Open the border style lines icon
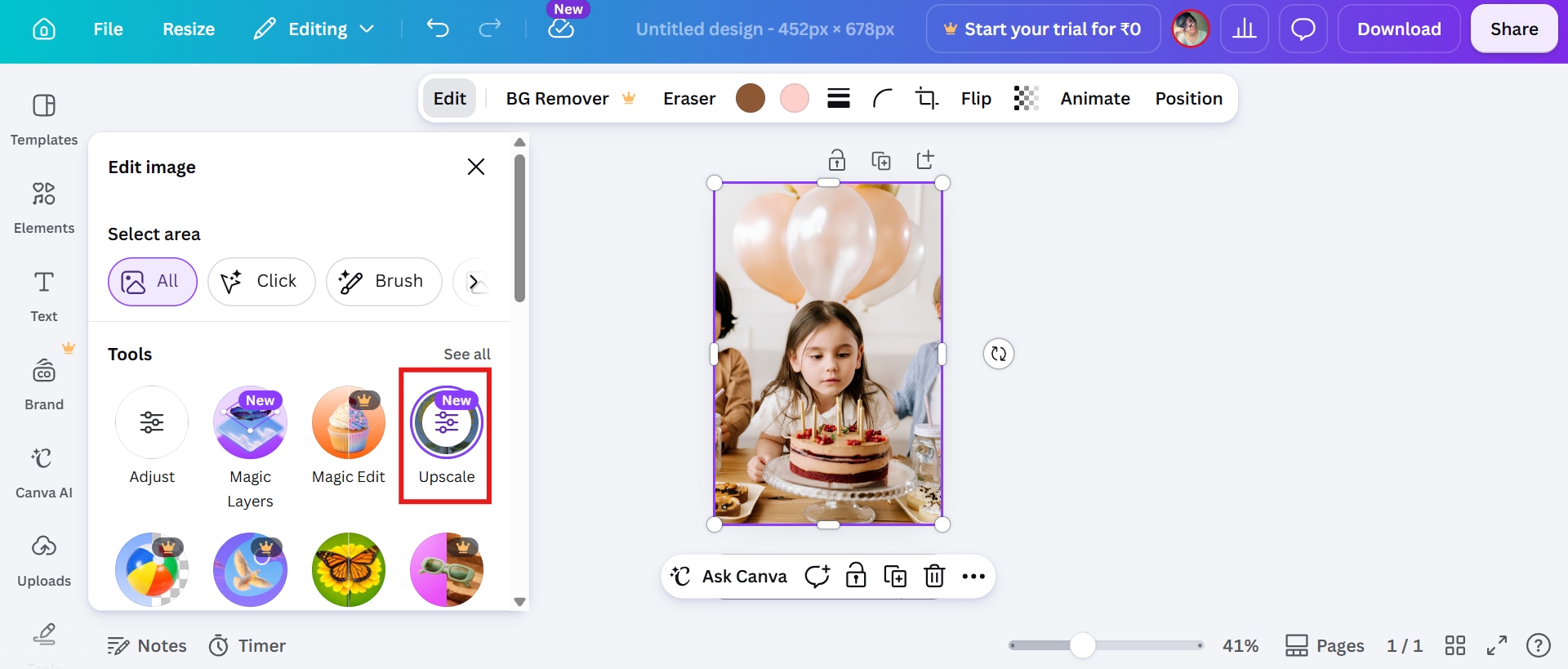Viewport: 1568px width, 669px height. 839,99
